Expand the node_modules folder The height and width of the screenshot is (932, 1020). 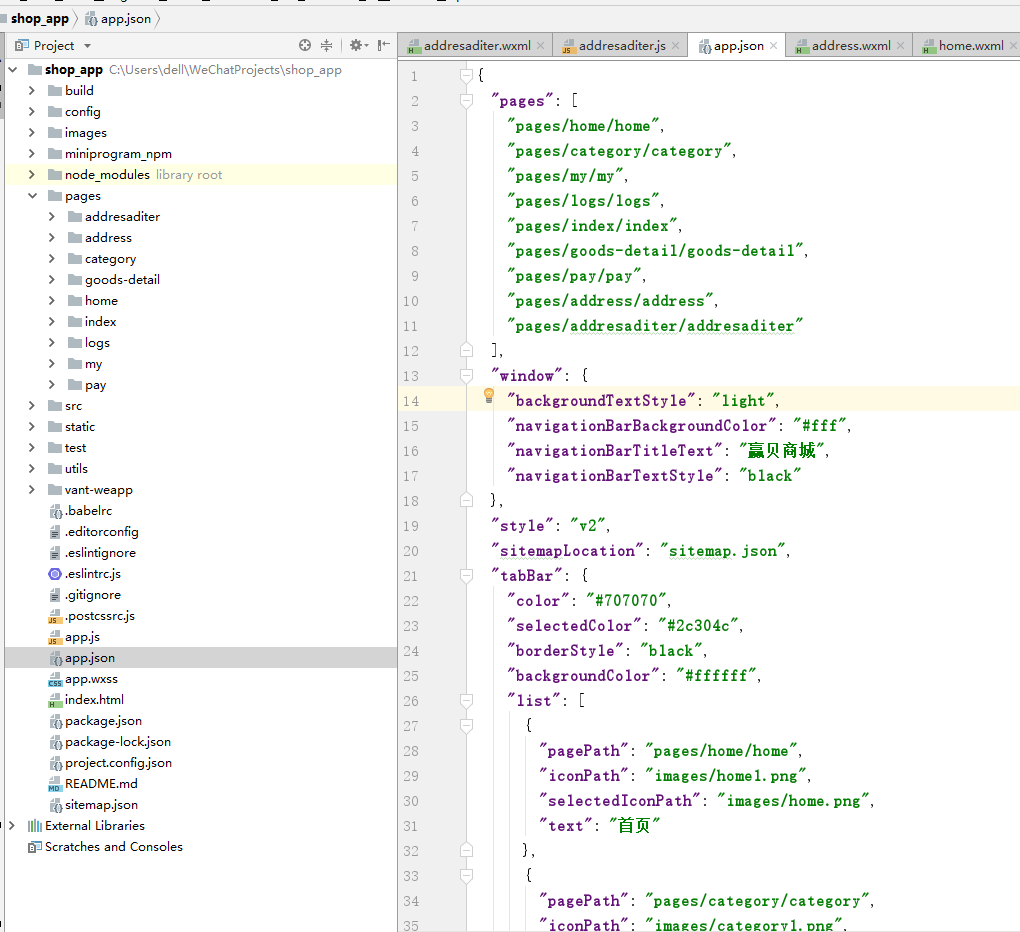pyautogui.click(x=32, y=175)
